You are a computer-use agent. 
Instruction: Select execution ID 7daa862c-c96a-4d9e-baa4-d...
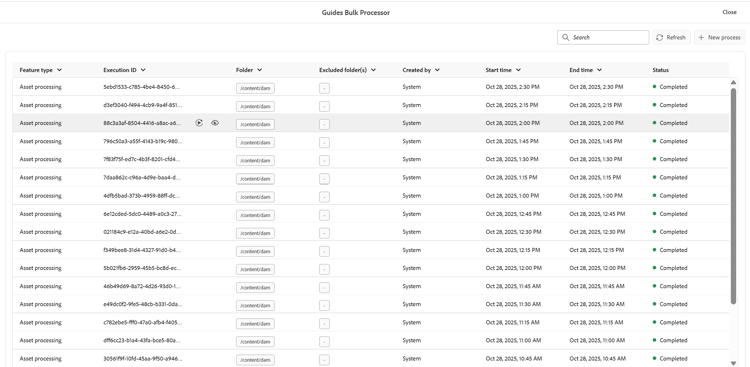click(142, 178)
